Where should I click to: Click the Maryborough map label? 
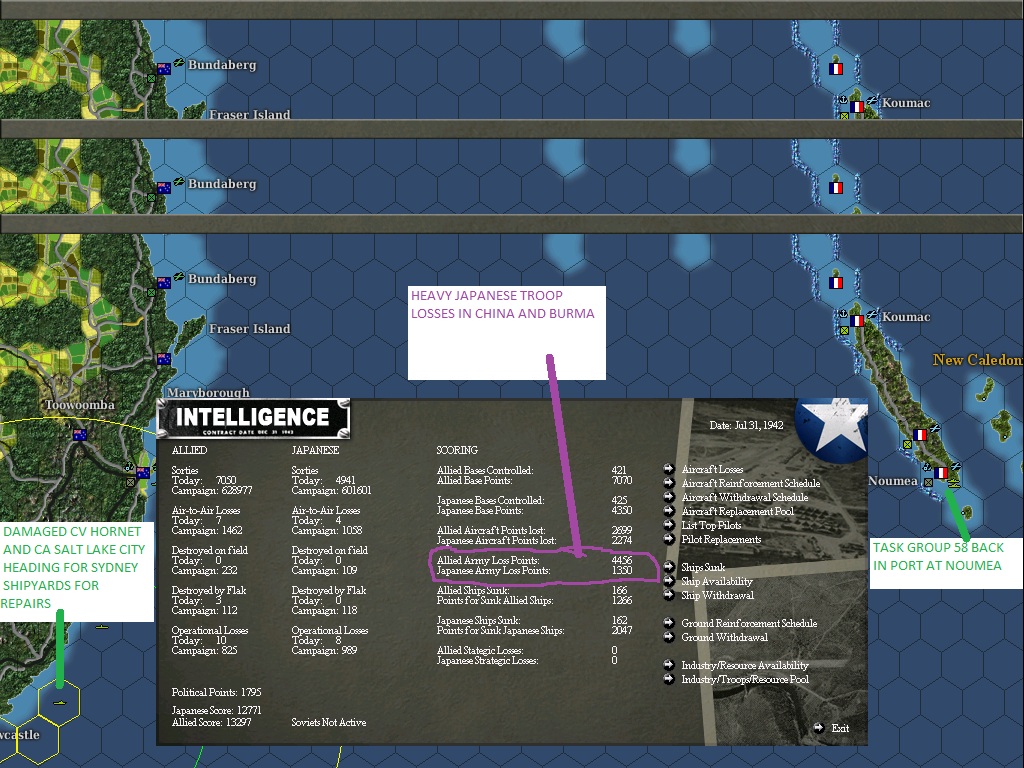click(x=208, y=392)
